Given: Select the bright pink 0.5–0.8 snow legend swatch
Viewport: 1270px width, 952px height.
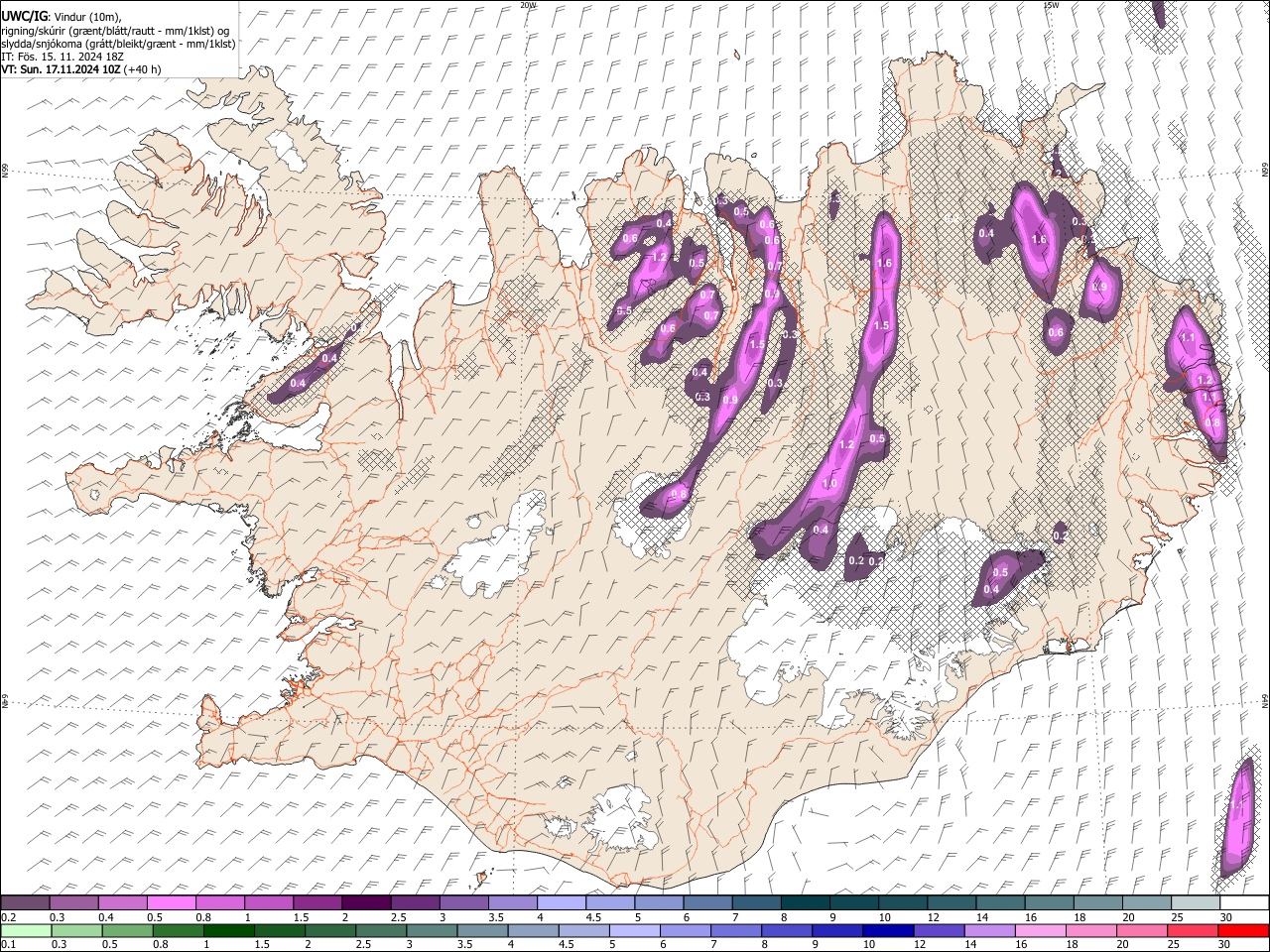Looking at the screenshot, I should (172, 902).
